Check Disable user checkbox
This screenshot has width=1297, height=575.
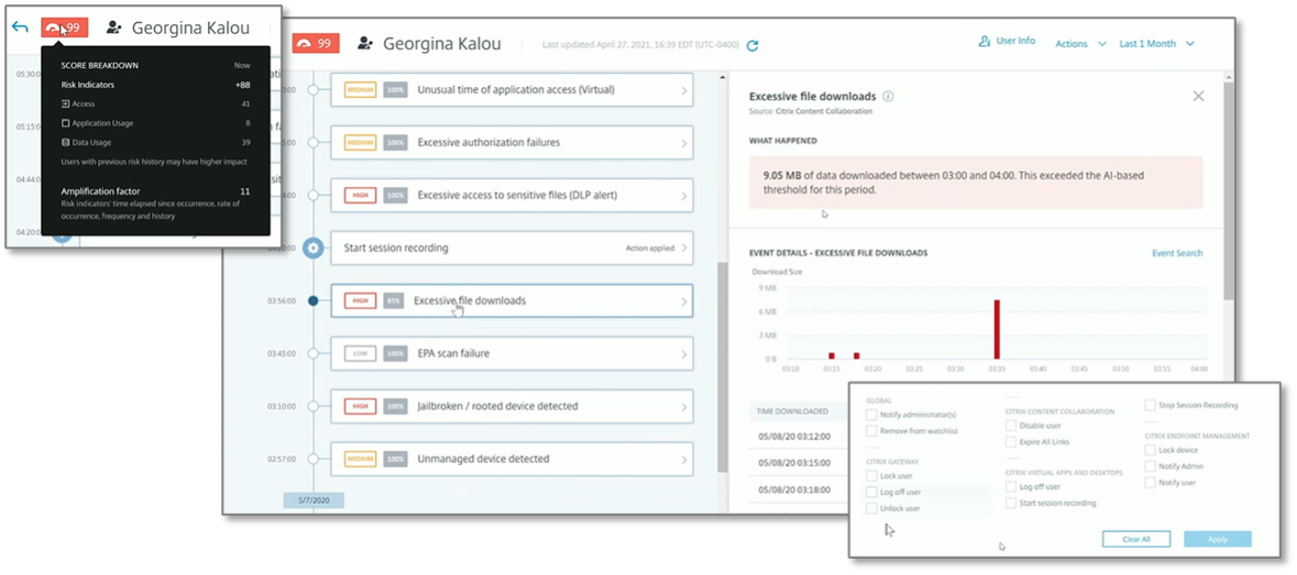[x=1011, y=425]
